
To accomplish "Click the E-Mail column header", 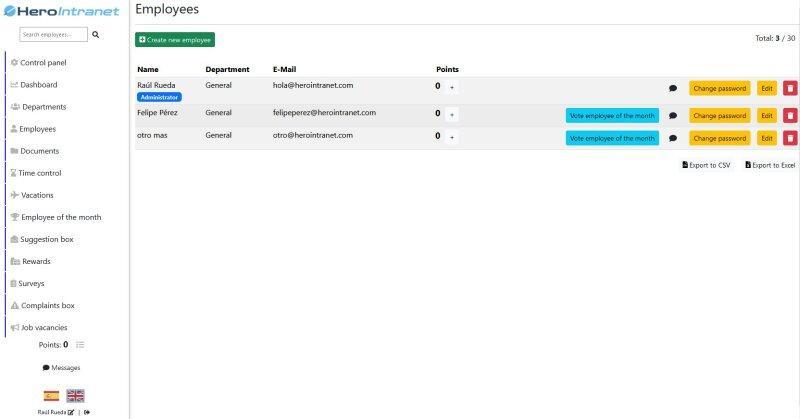I will (x=285, y=69).
